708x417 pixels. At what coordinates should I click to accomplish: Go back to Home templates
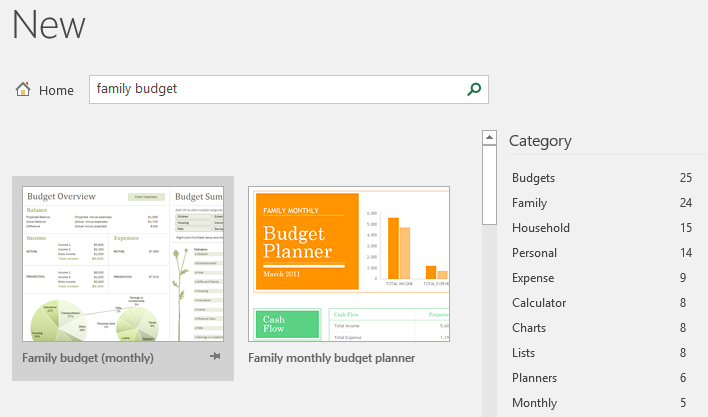tap(56, 90)
